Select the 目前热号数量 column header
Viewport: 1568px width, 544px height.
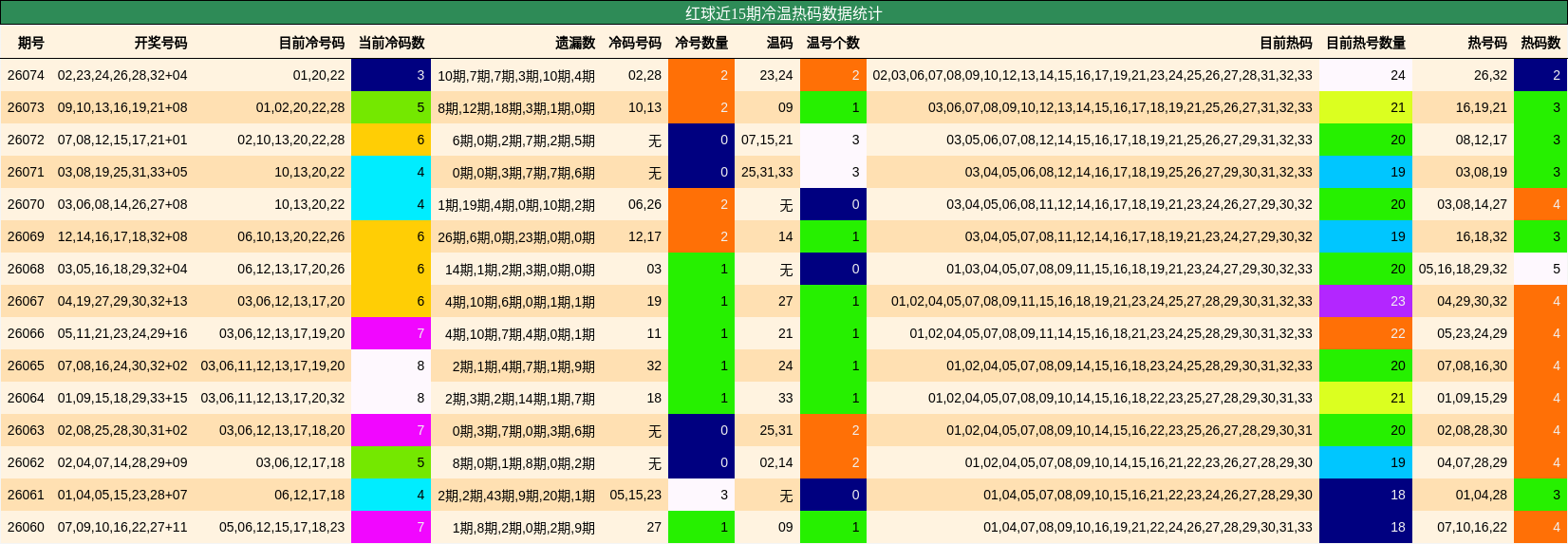click(x=1366, y=43)
